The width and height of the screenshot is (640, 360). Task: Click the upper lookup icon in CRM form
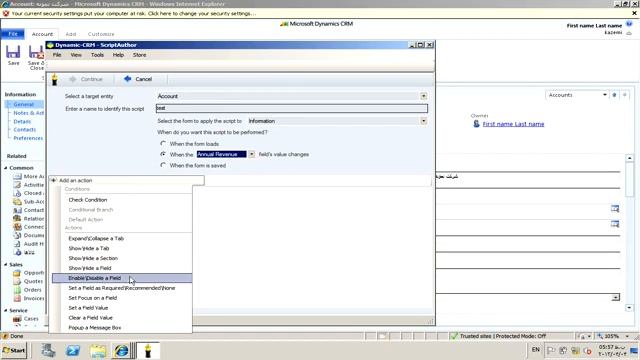tap(615, 209)
